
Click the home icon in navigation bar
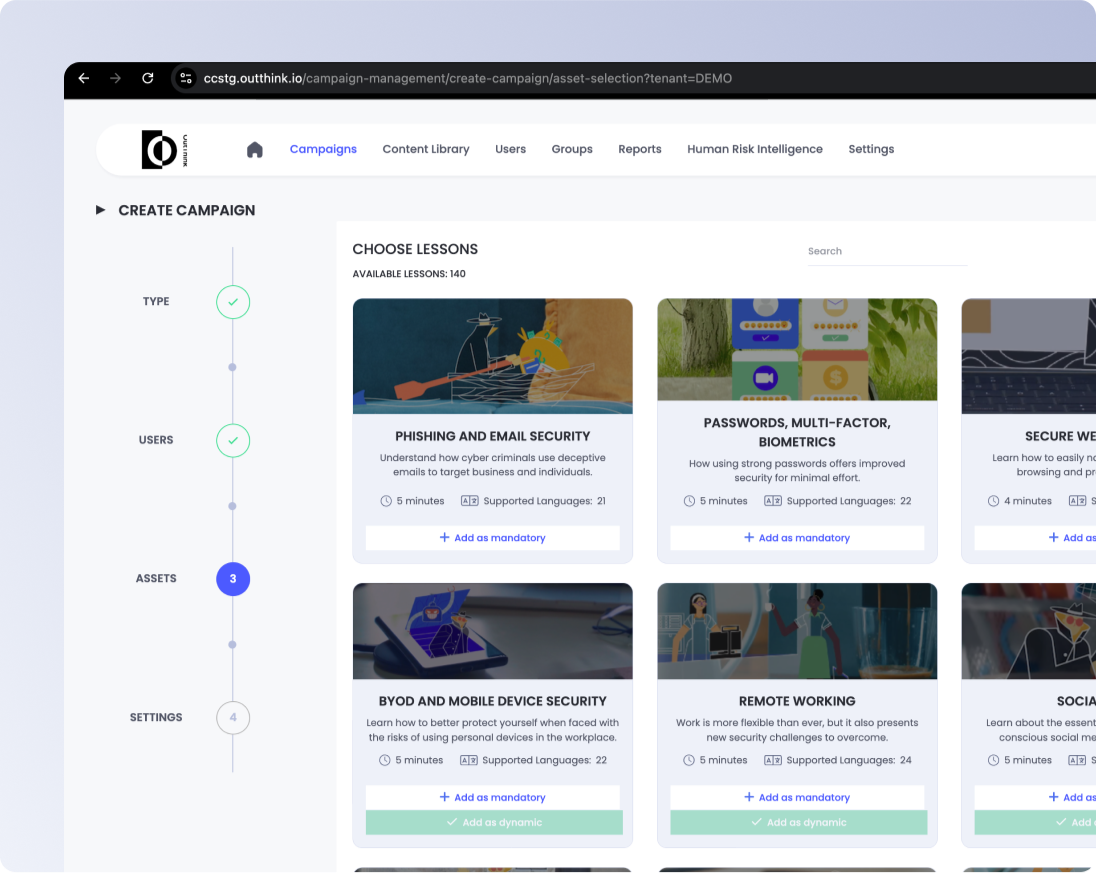click(x=255, y=149)
